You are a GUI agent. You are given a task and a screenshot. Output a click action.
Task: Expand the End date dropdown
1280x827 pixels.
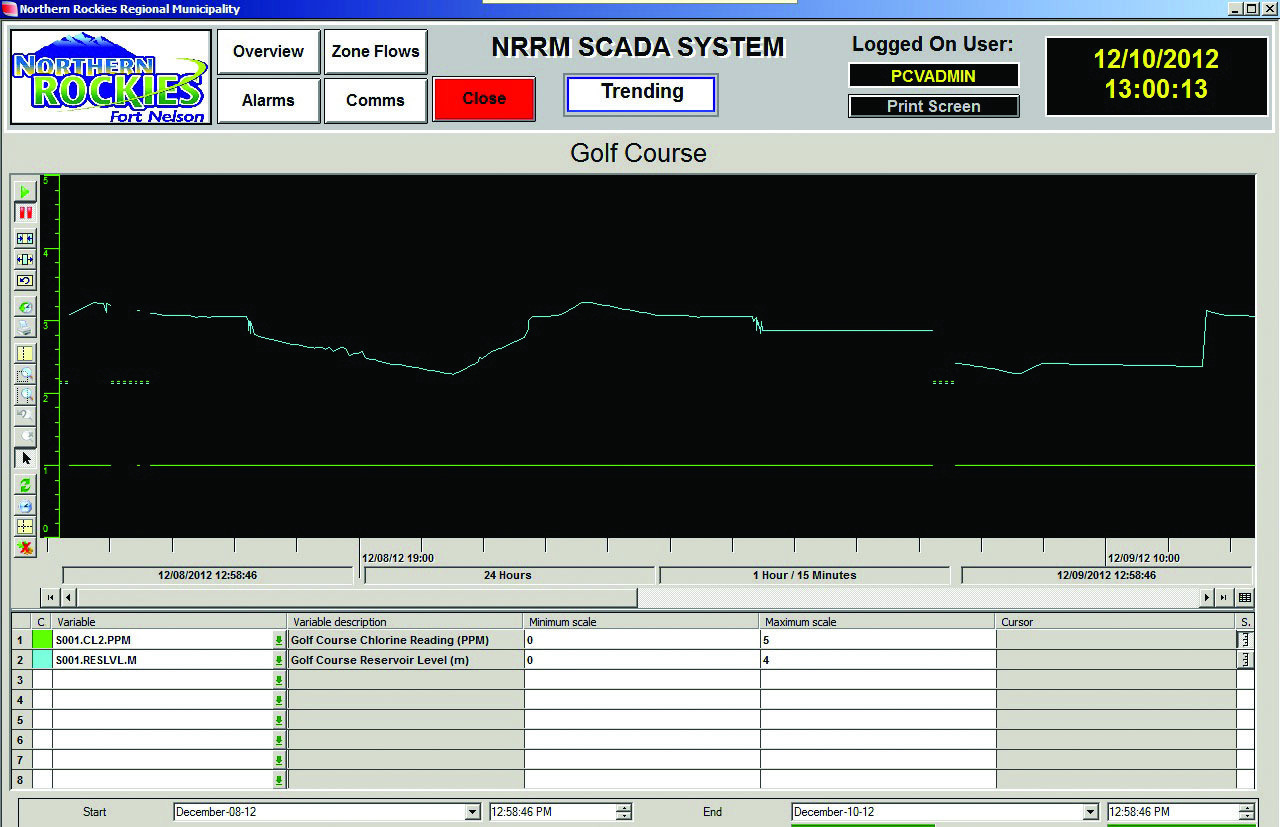tap(1089, 813)
